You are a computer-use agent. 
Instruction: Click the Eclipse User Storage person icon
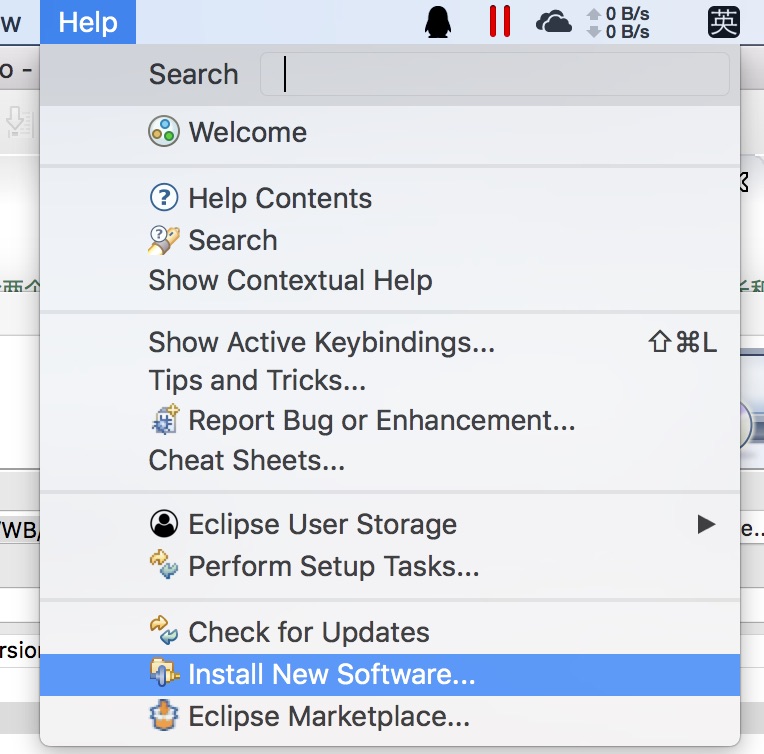164,524
